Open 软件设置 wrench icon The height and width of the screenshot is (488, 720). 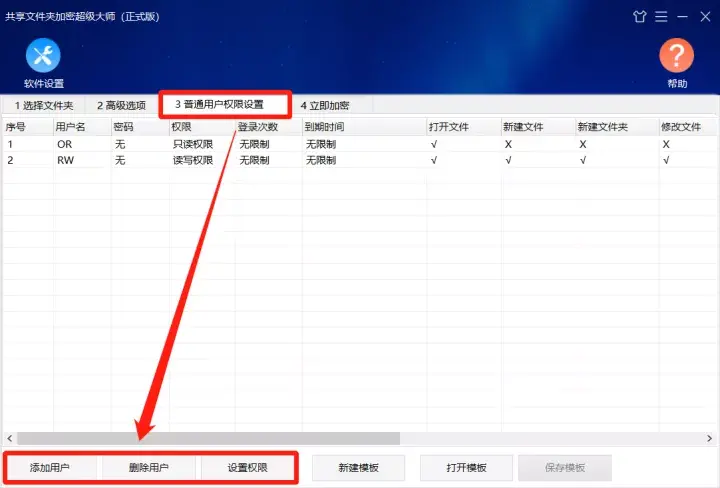tap(43, 56)
